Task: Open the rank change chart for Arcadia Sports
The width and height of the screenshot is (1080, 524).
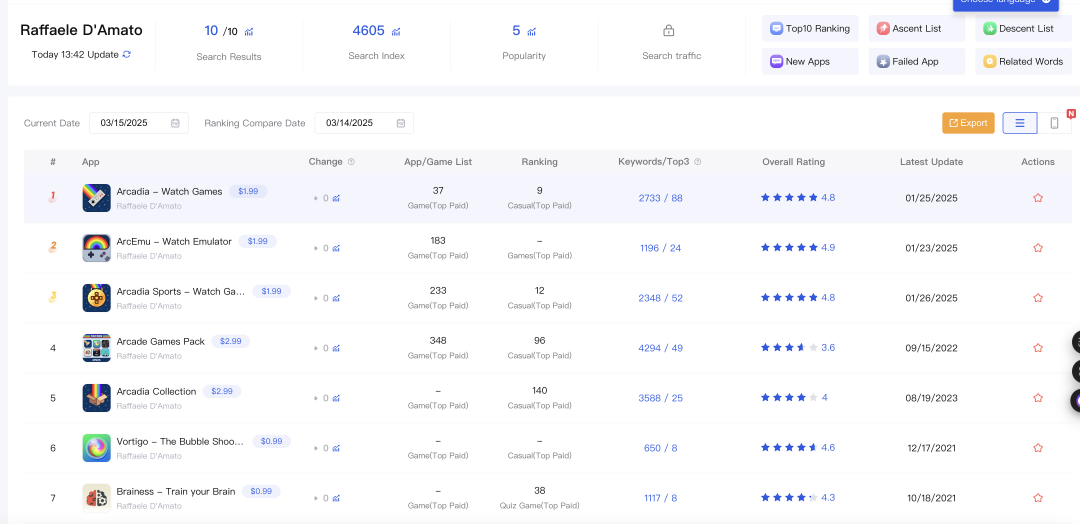Action: 336,299
